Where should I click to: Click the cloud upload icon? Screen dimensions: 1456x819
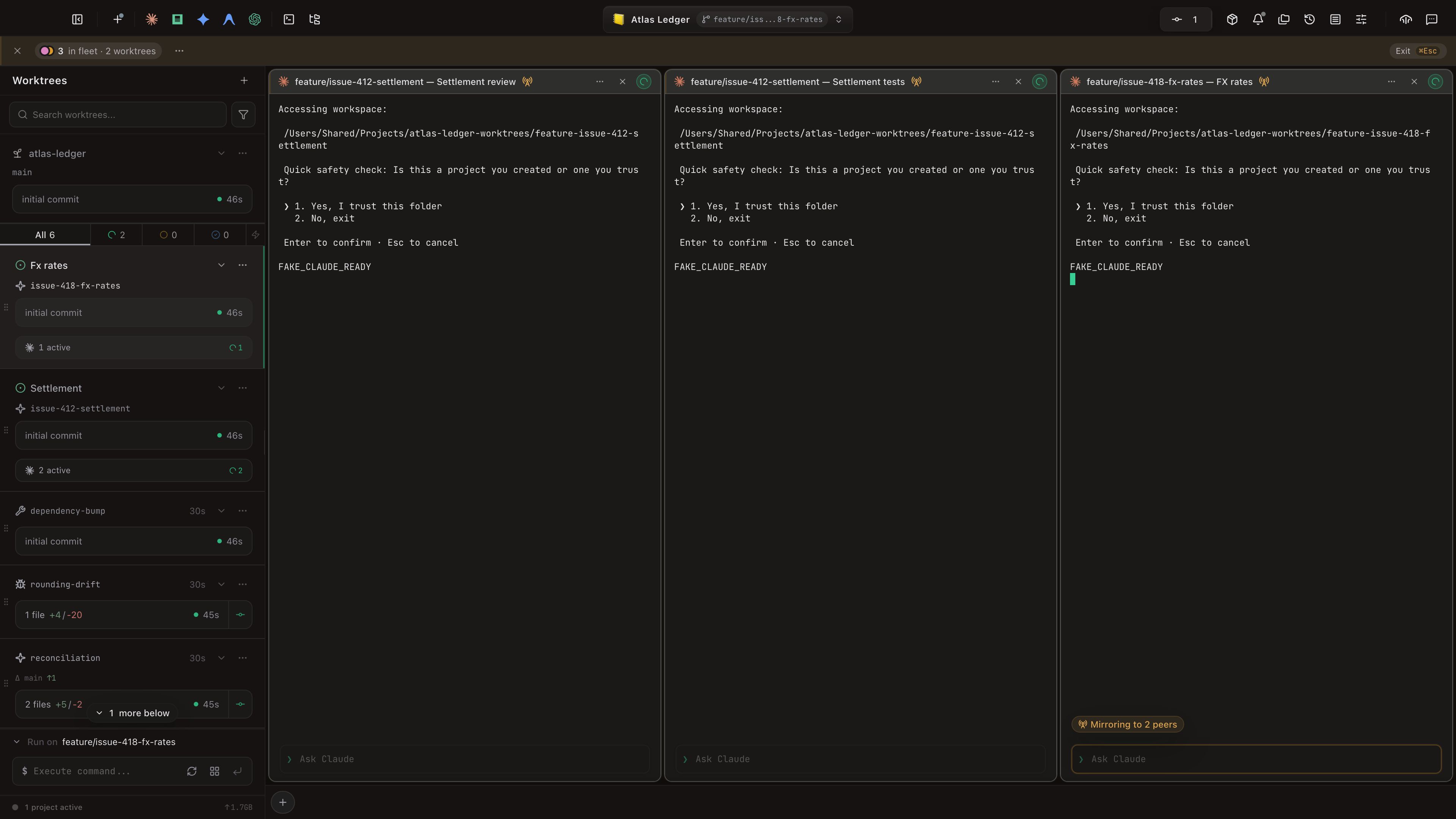[1406, 19]
